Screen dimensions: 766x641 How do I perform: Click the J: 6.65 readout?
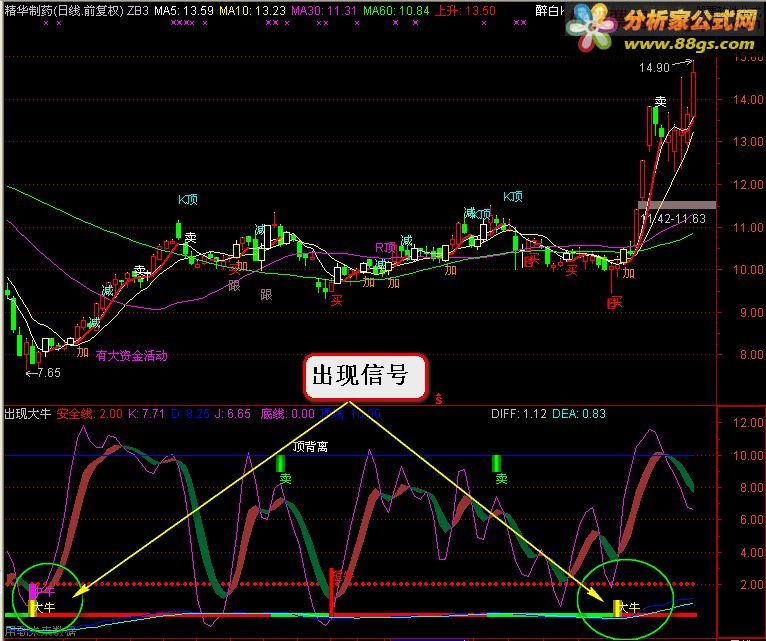[x=233, y=414]
